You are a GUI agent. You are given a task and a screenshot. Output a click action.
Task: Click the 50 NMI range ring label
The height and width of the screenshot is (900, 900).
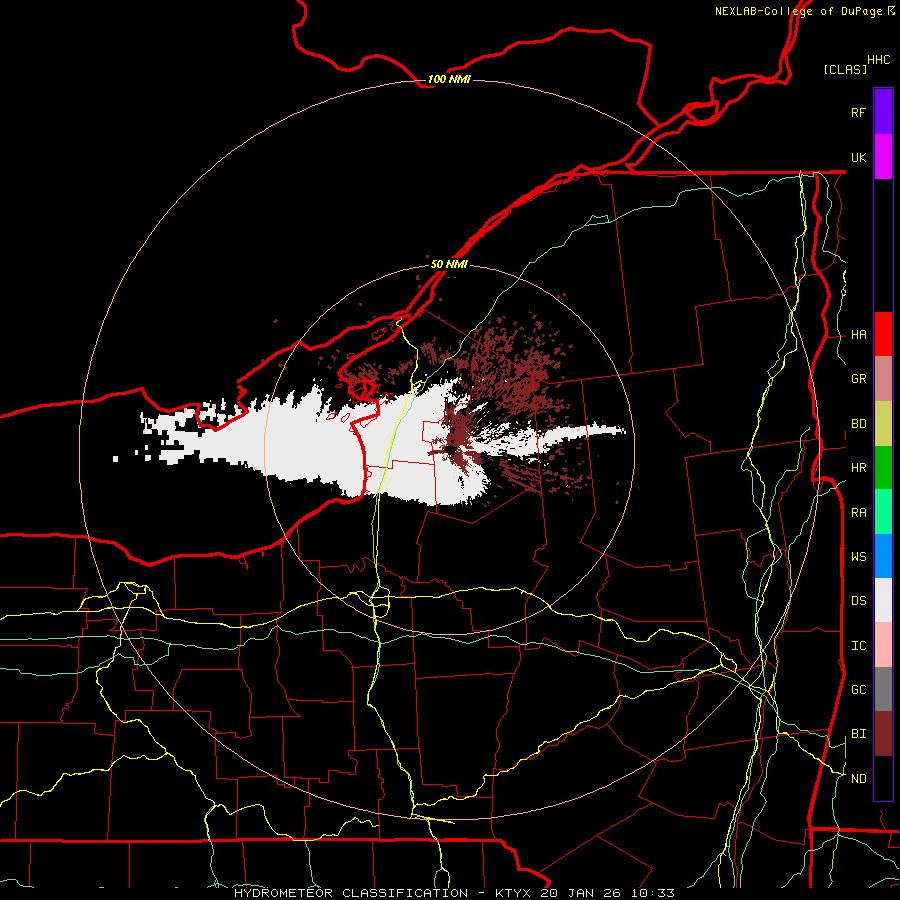[449, 265]
